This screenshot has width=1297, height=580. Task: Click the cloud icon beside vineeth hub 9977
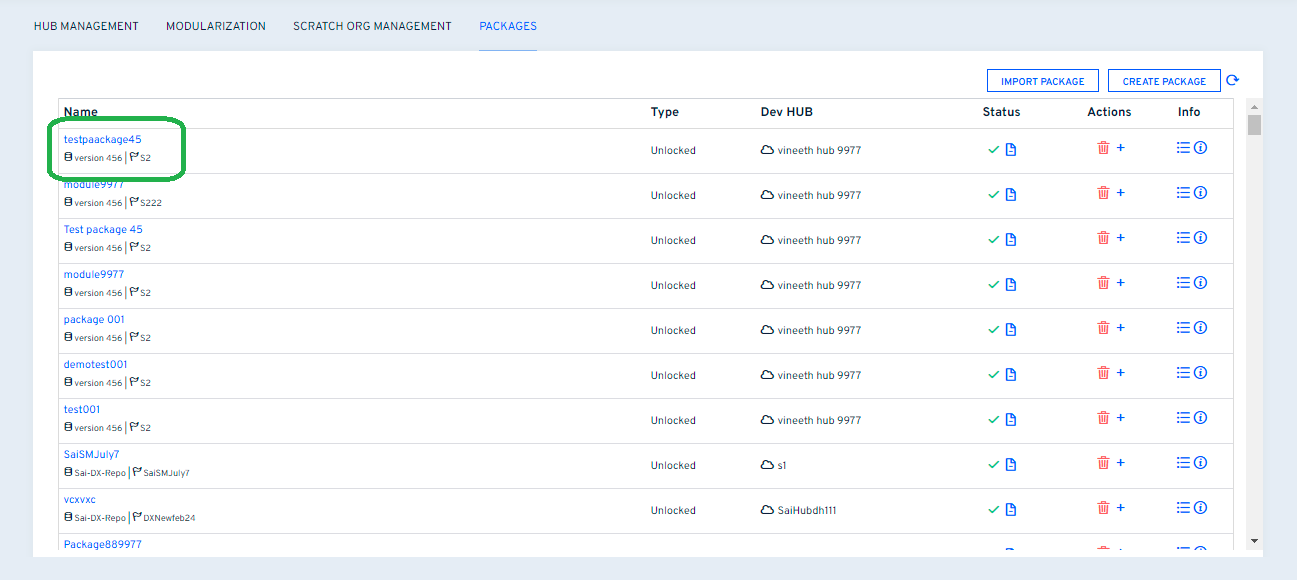[765, 148]
